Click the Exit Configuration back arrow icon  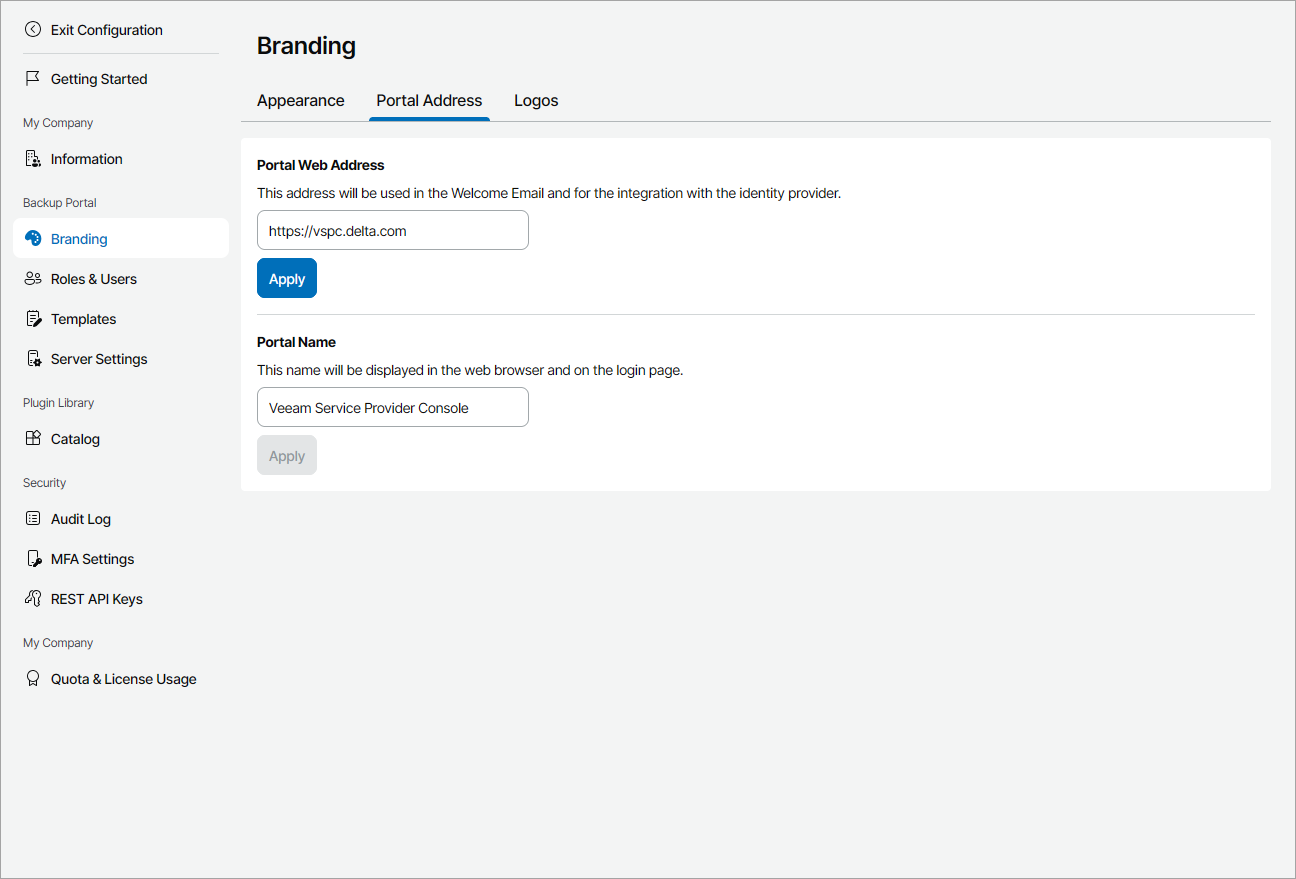tap(33, 30)
